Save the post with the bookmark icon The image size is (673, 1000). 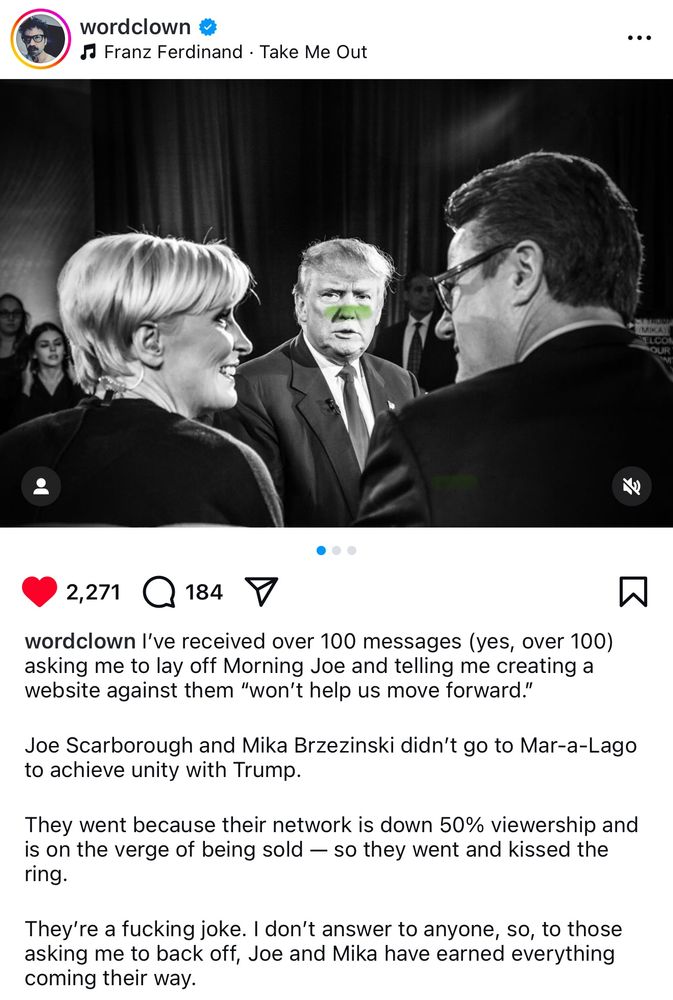click(x=633, y=591)
